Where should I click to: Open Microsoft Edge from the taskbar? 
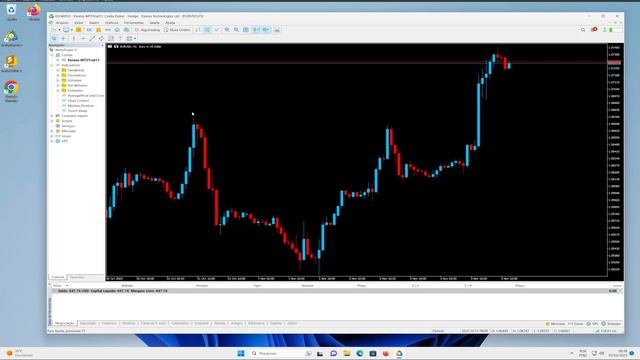point(360,353)
